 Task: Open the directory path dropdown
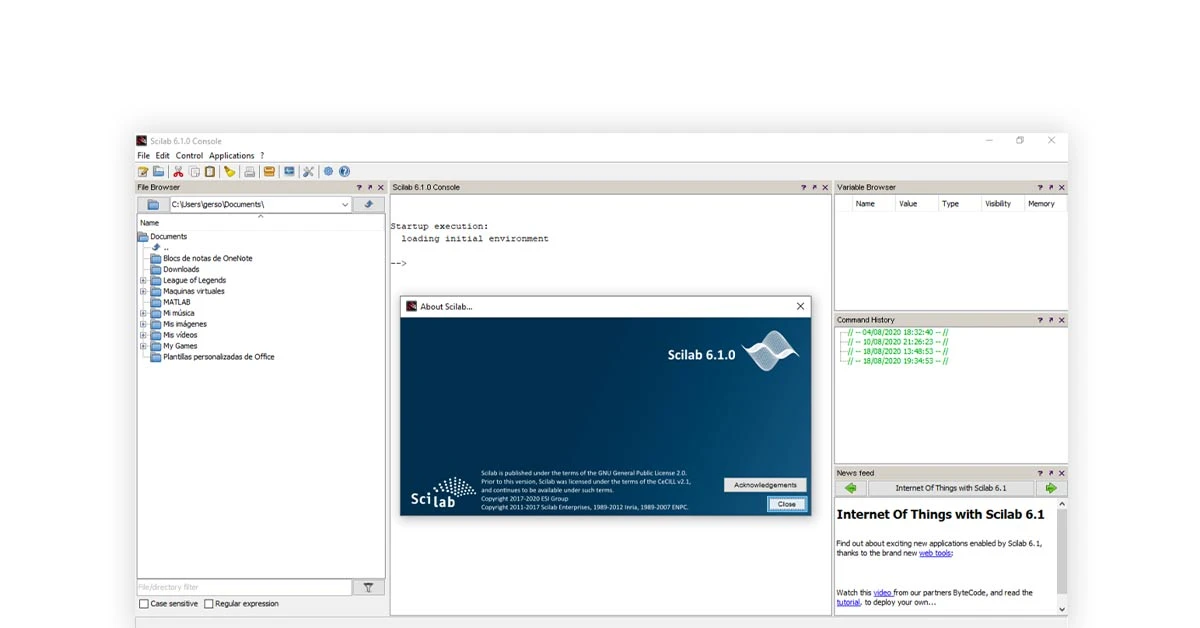click(345, 205)
